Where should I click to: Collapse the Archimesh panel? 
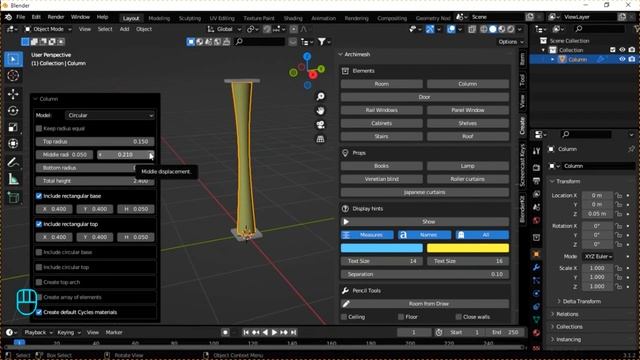click(x=341, y=54)
